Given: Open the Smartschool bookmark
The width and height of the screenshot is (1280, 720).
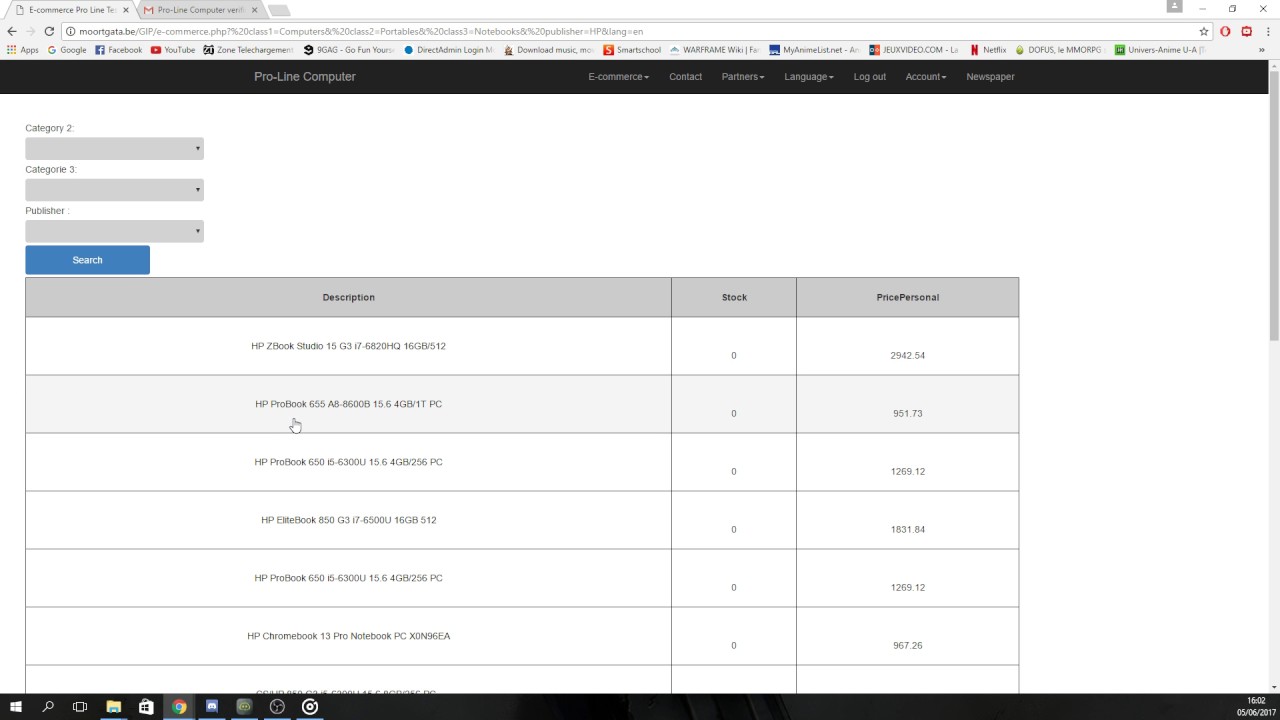Looking at the screenshot, I should (632, 50).
